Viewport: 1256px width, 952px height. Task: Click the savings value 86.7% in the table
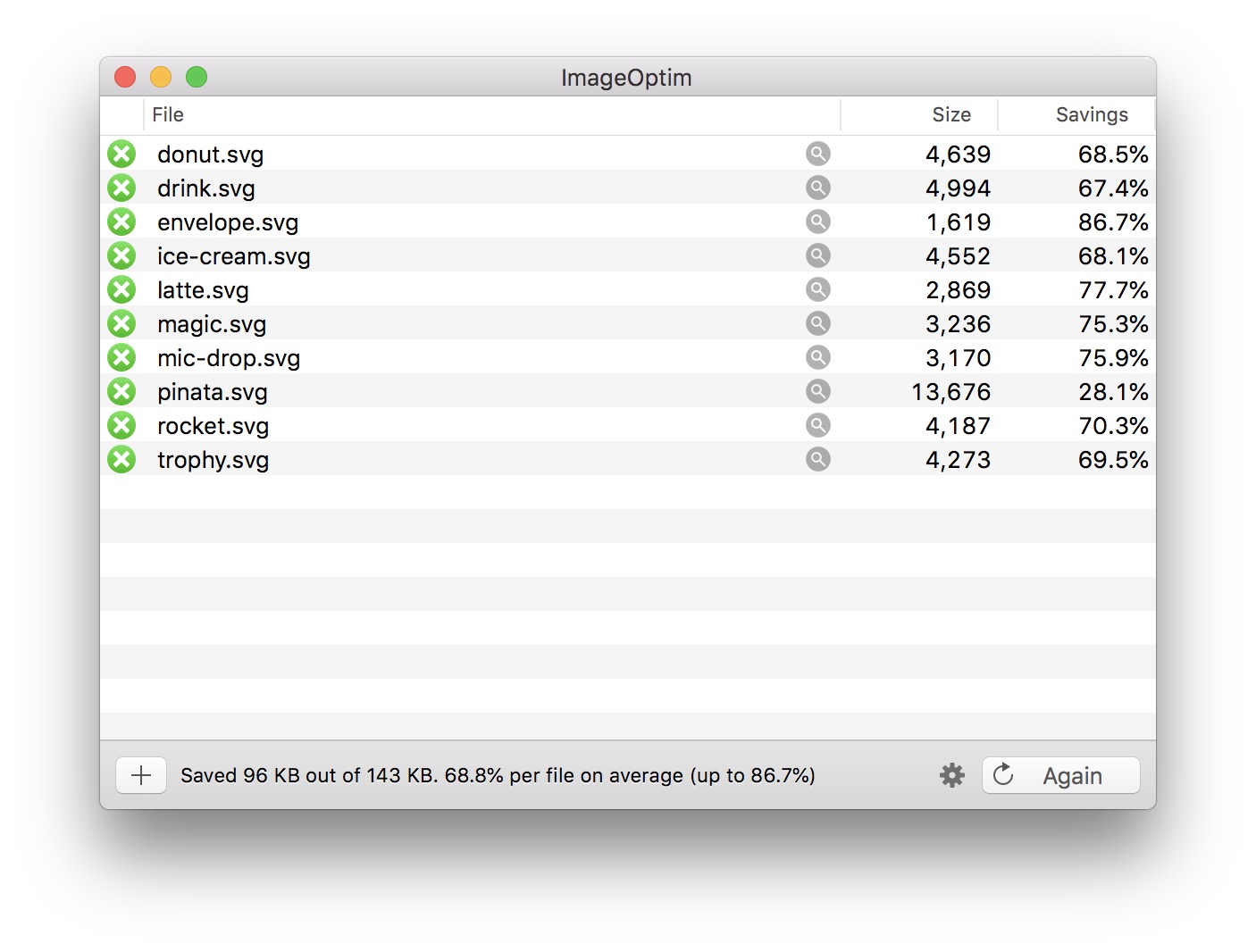coord(1113,222)
